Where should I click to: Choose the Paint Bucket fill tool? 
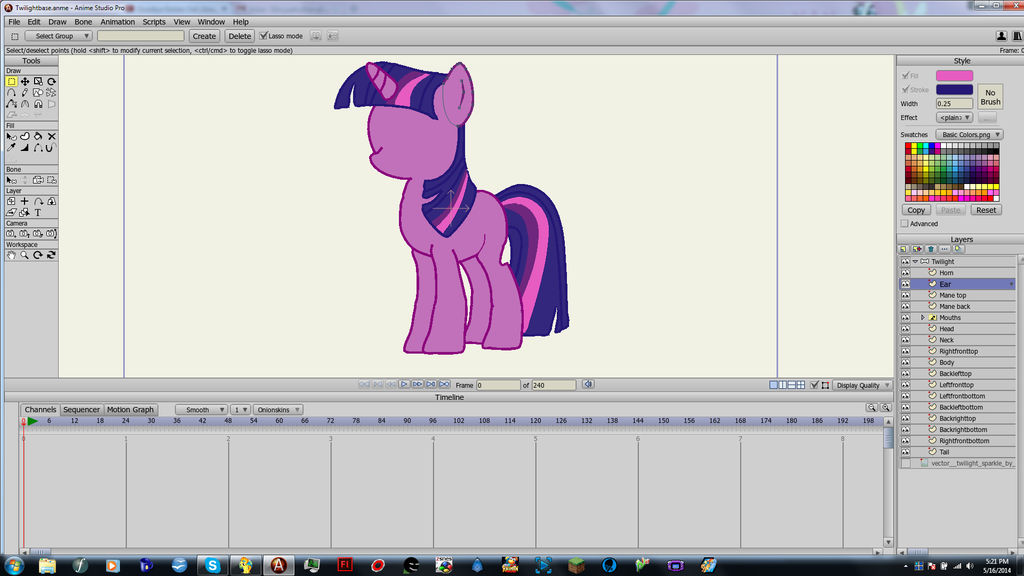[x=38, y=135]
